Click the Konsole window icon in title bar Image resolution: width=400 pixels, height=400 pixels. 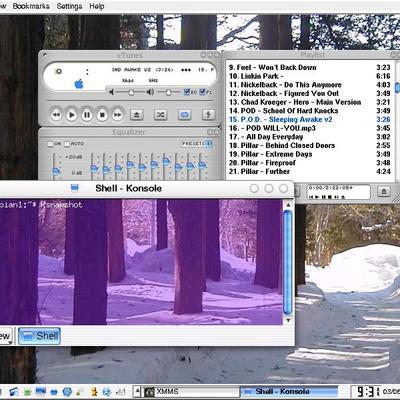(x=75, y=188)
